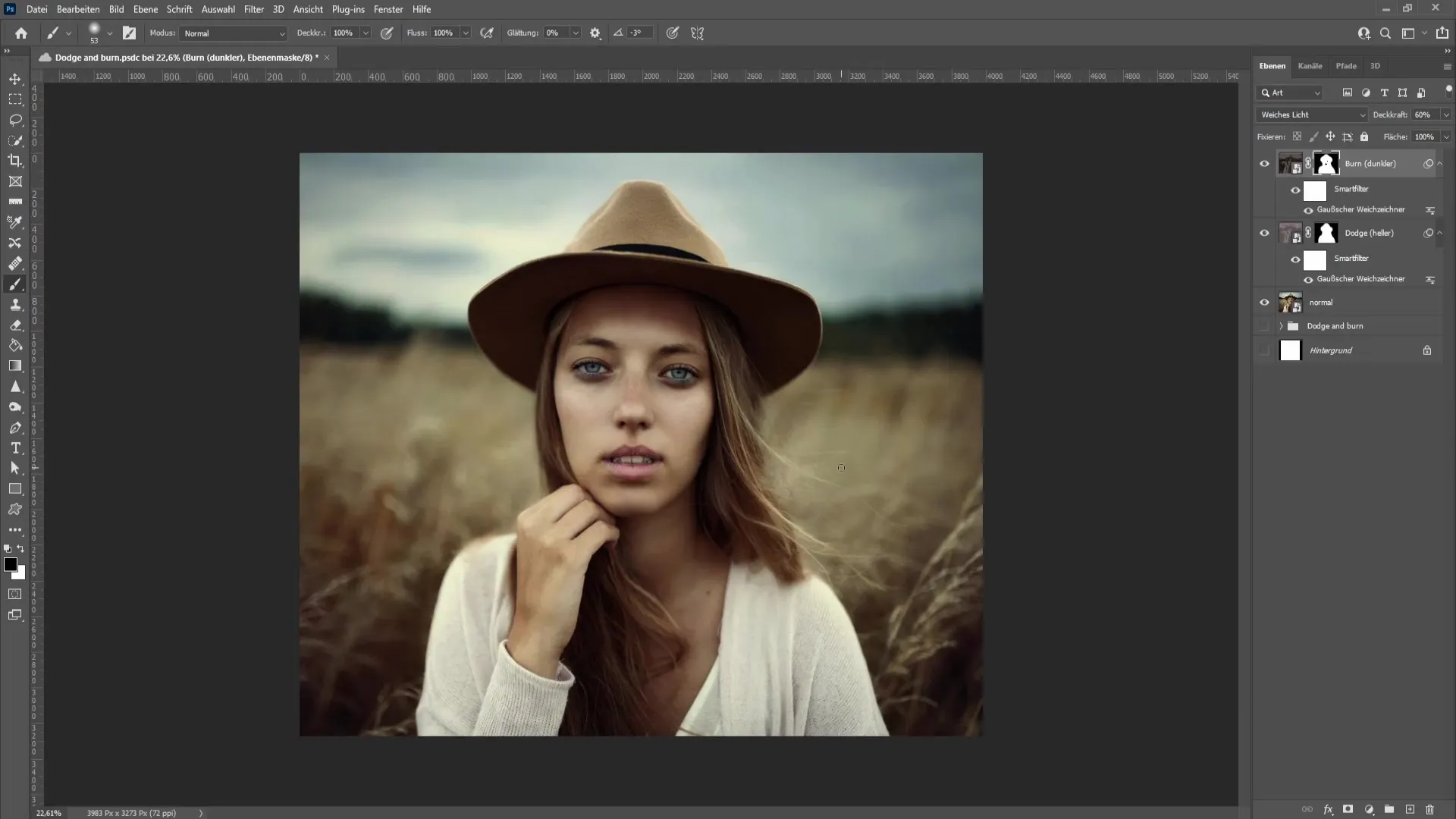Viewport: 1456px width, 819px height.
Task: Click the Hintergrund layer thumbnail
Action: click(x=1289, y=350)
